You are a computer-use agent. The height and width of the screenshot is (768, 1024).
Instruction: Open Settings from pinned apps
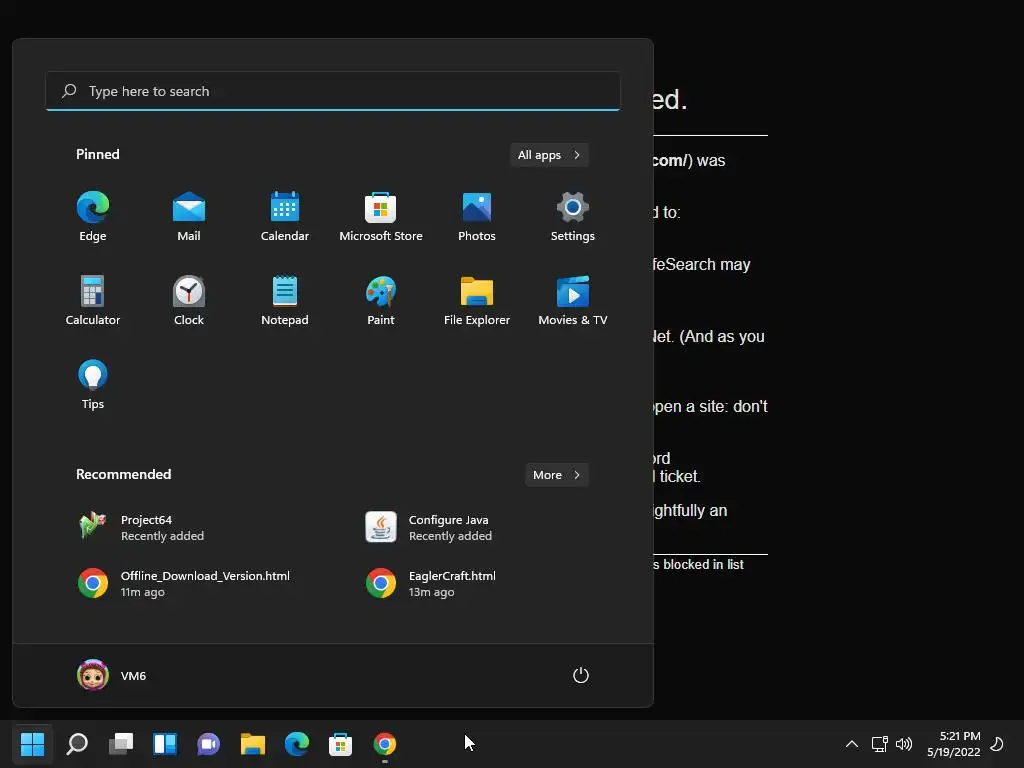click(573, 217)
